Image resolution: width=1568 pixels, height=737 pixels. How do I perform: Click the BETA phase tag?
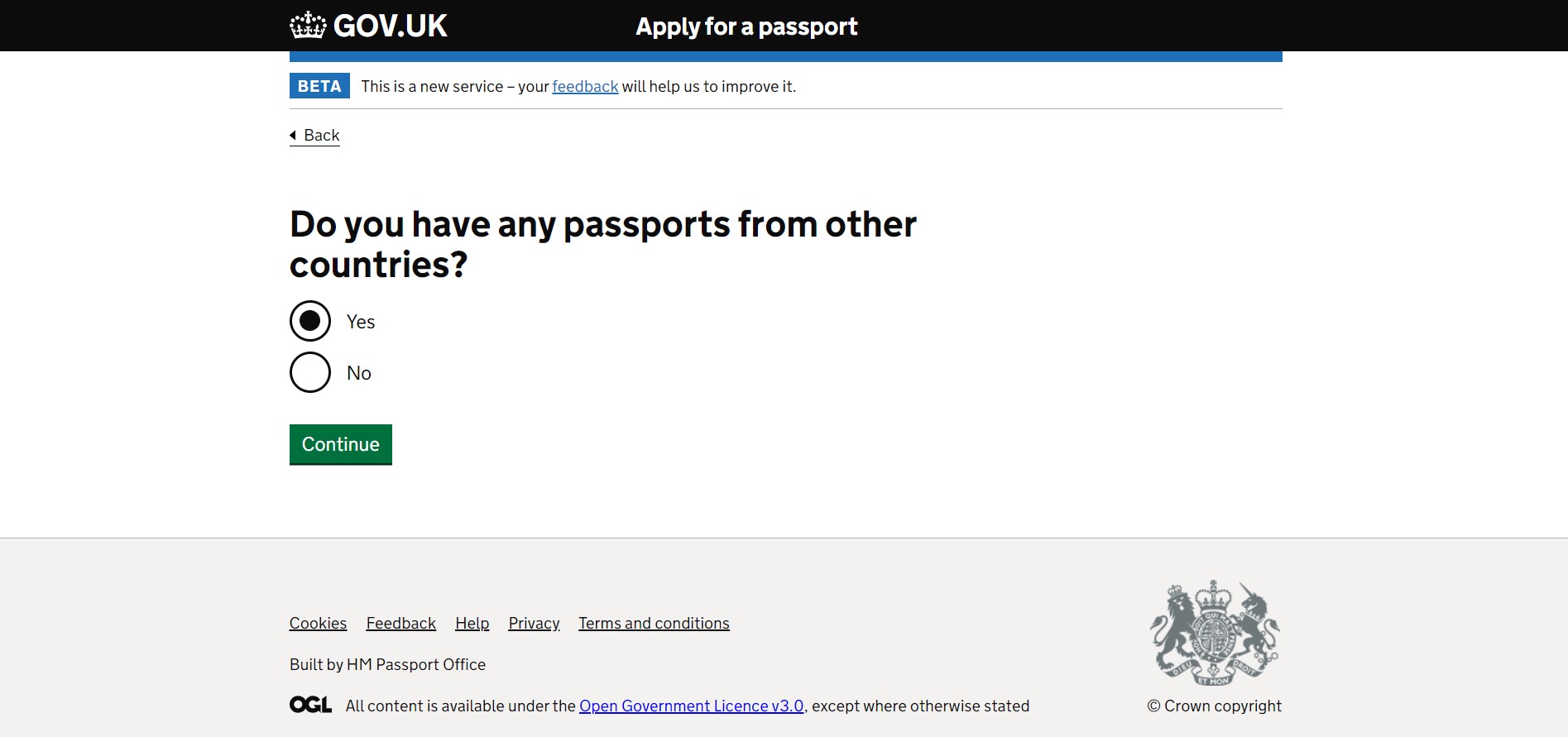319,86
